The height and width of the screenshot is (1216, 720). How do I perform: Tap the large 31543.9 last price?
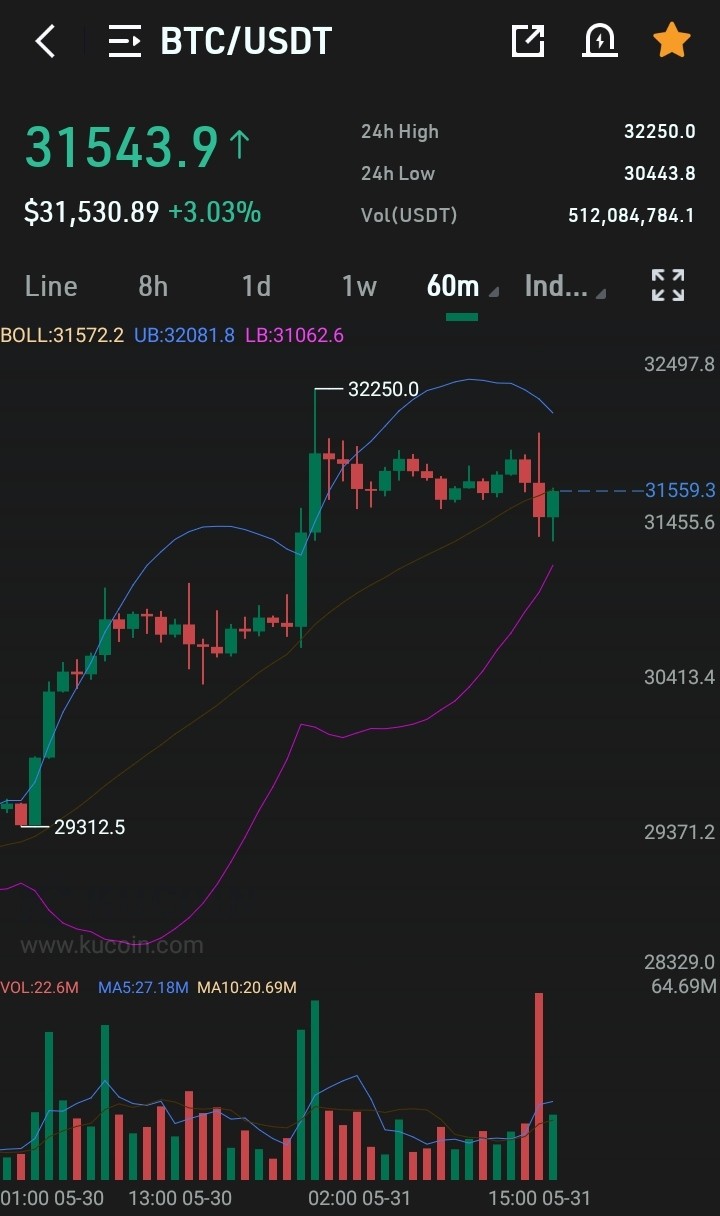tap(121, 147)
